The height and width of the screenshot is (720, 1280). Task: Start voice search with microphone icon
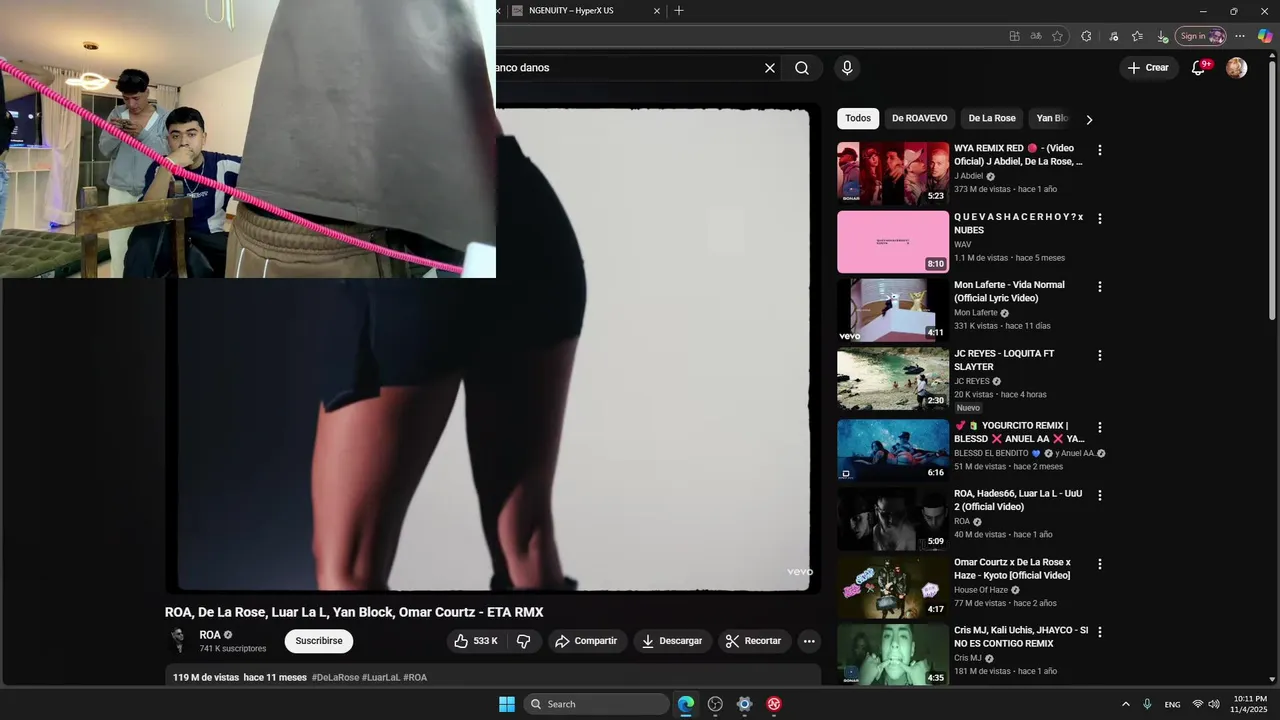[x=847, y=68]
